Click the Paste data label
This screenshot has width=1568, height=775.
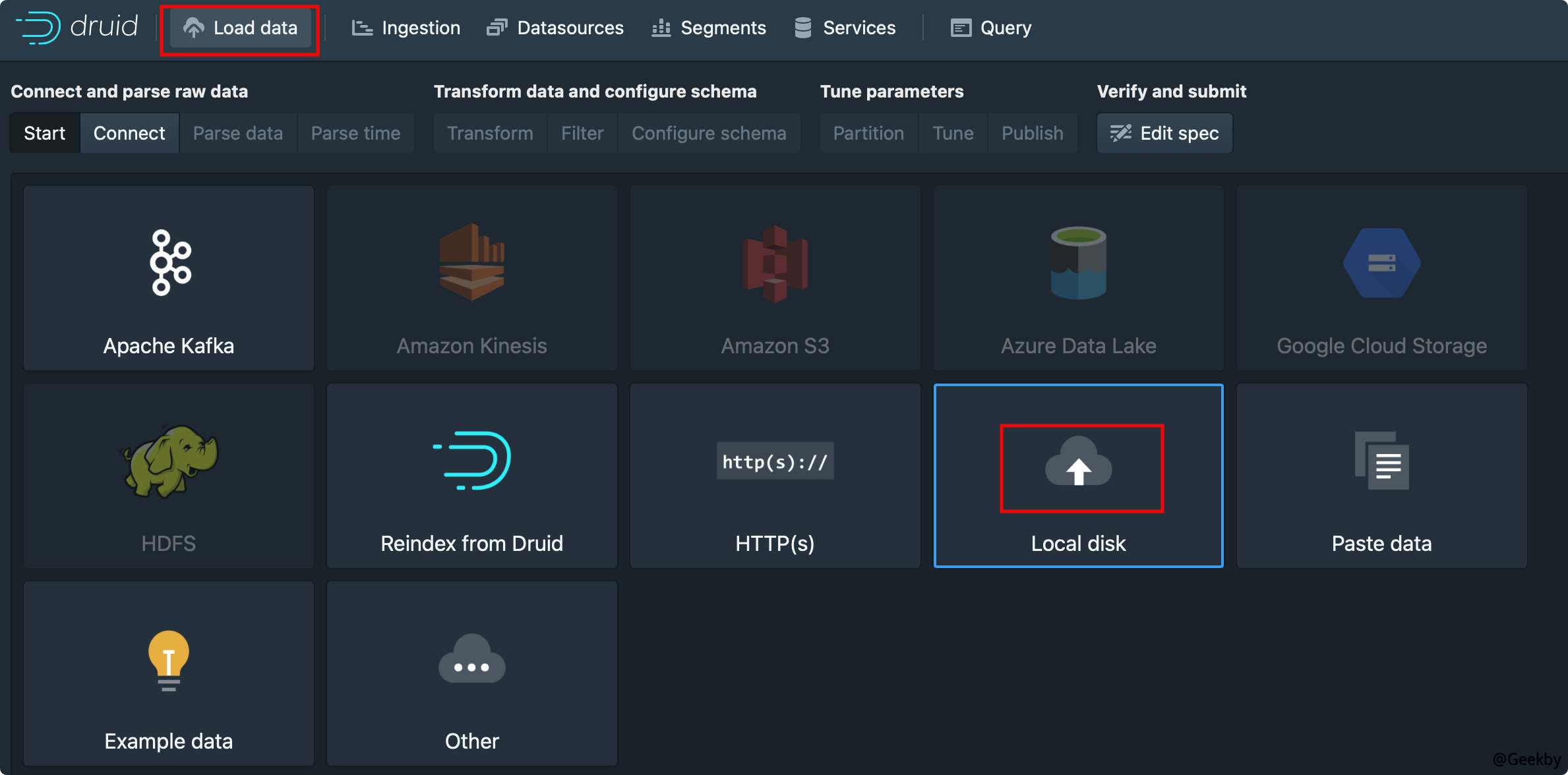tap(1382, 544)
